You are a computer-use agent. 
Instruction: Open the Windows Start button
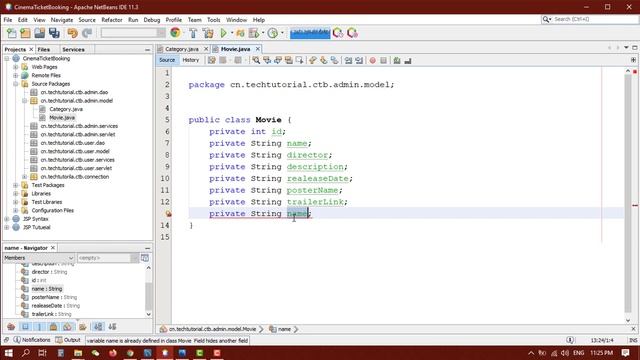coord(8,353)
